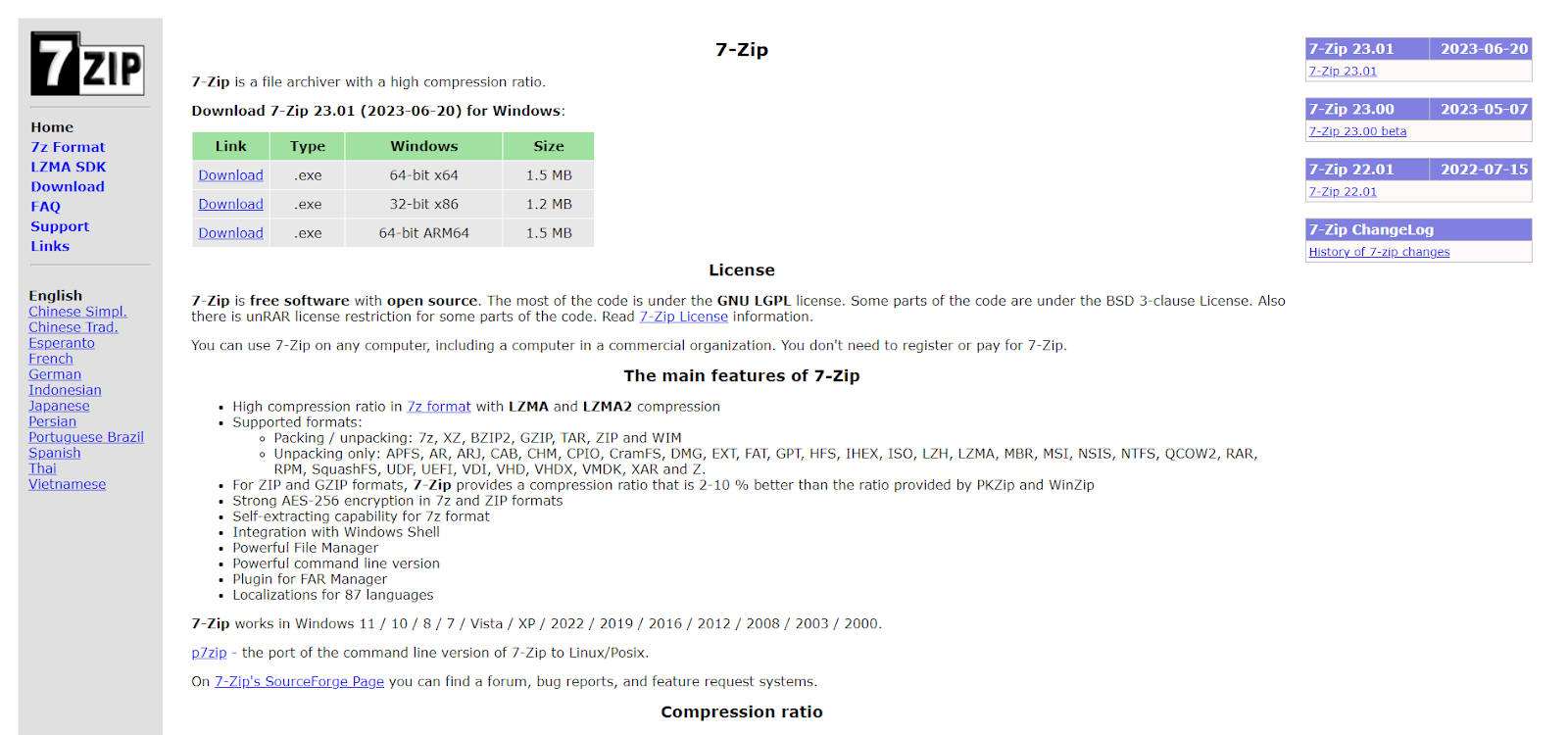The height and width of the screenshot is (735, 1568).
Task: Click the 64-bit ARM64 table cell
Action: (x=424, y=233)
